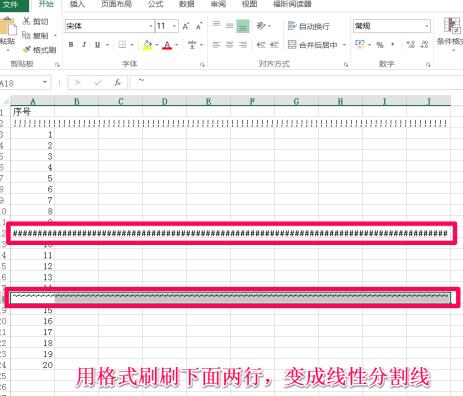
Task: Decrease font size button
Action: pos(199,26)
